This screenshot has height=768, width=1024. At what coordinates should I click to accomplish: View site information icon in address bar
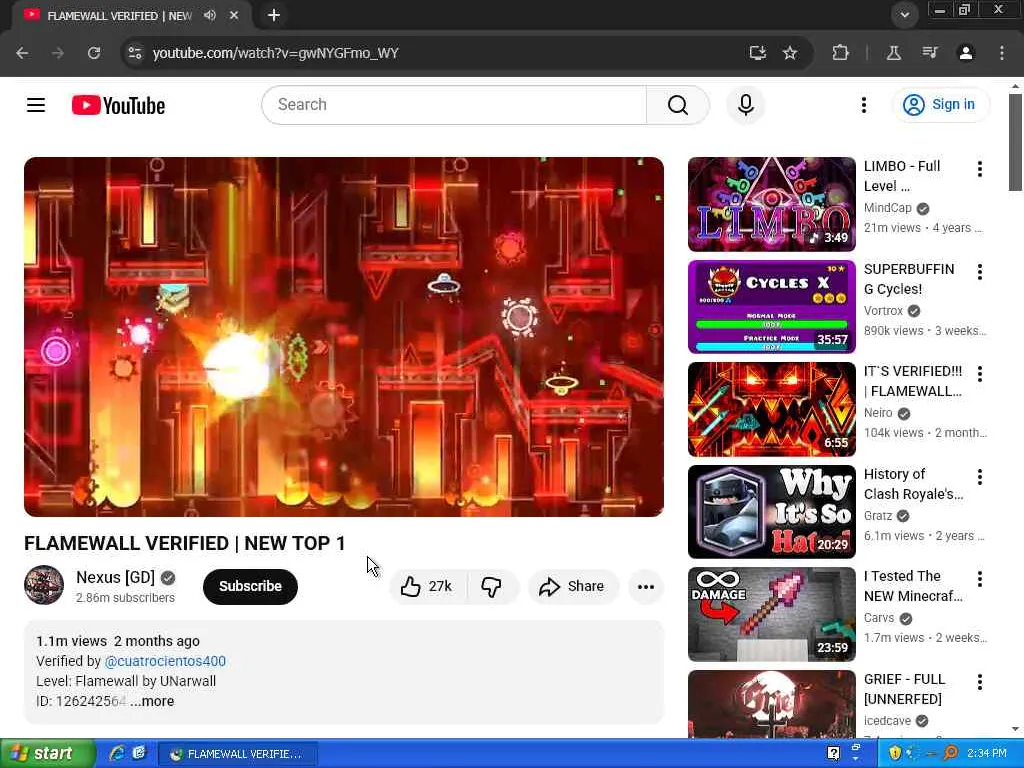tap(135, 53)
